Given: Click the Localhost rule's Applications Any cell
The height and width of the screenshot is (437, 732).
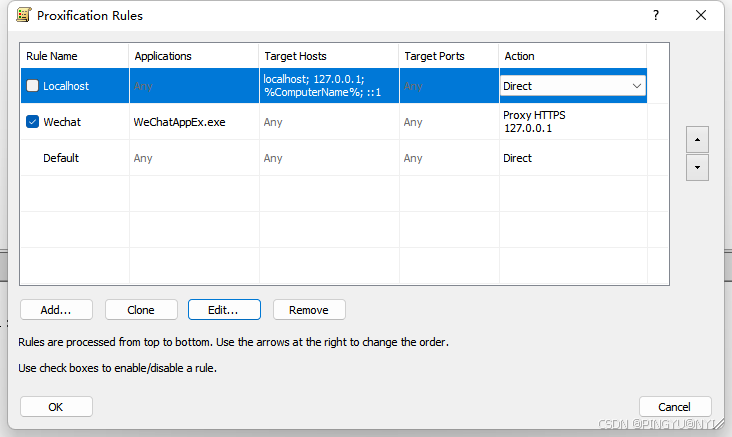Looking at the screenshot, I should tap(194, 86).
